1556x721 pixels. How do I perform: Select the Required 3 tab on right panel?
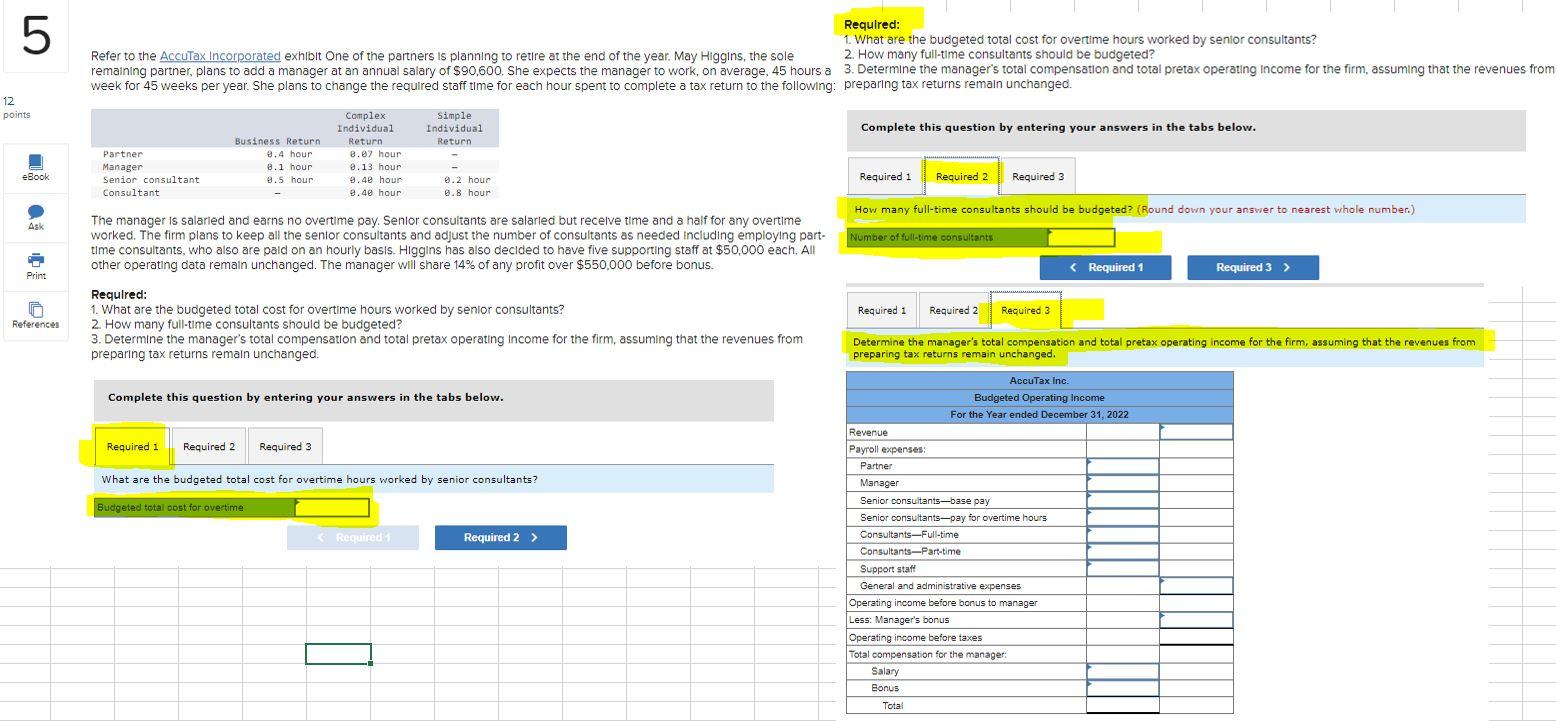coord(1024,310)
